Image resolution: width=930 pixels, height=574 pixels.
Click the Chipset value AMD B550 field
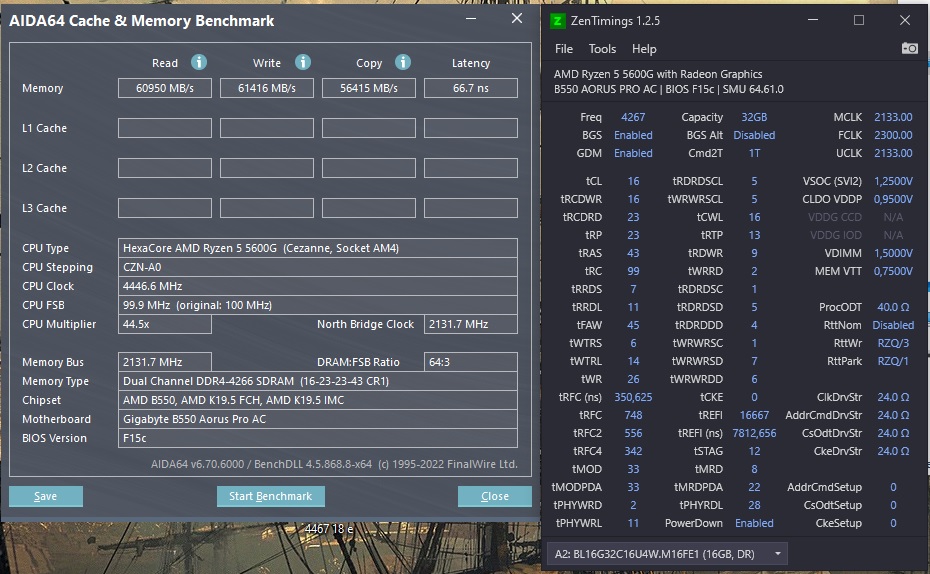318,400
